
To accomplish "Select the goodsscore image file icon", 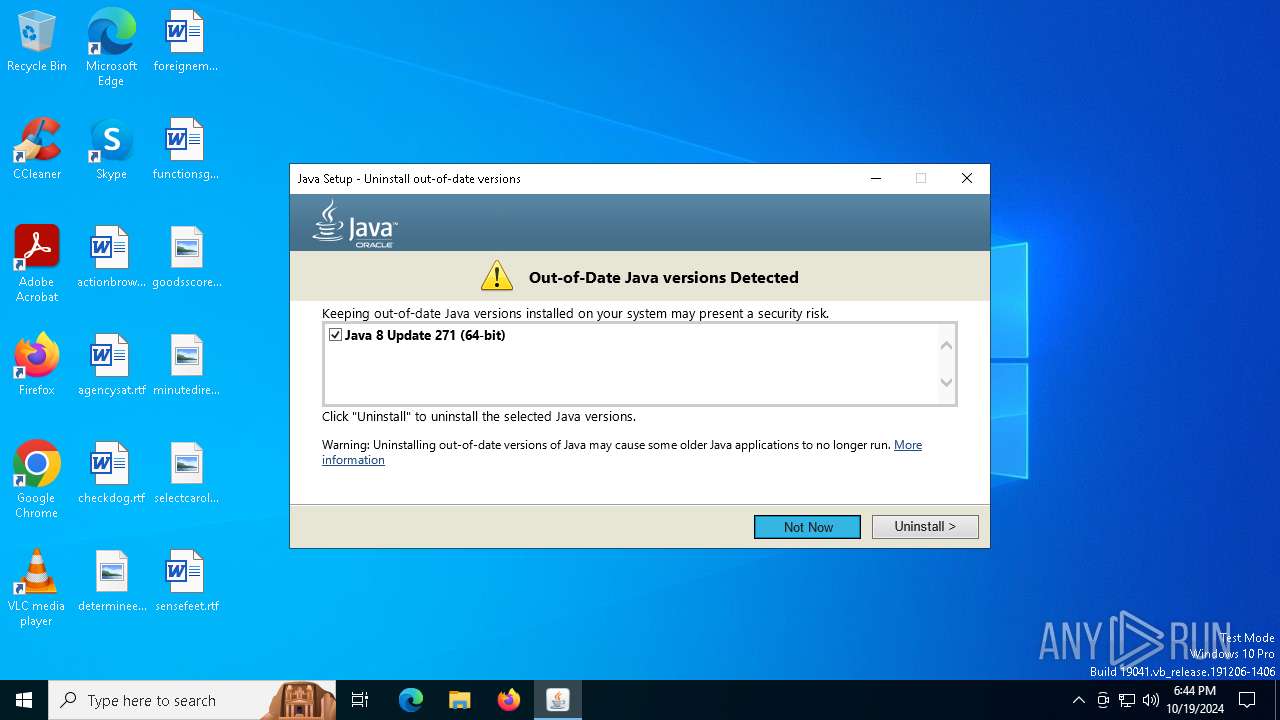I will point(187,258).
